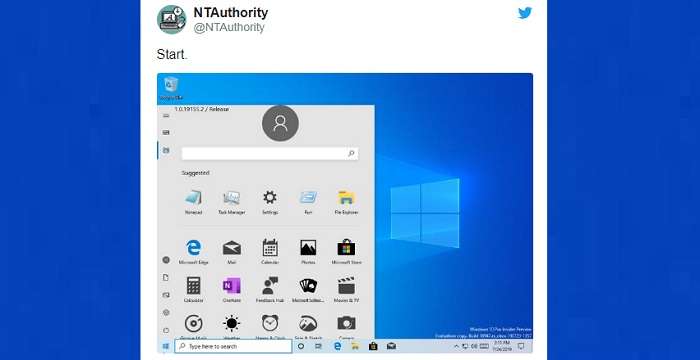Click the Start menu search box

coord(270,154)
